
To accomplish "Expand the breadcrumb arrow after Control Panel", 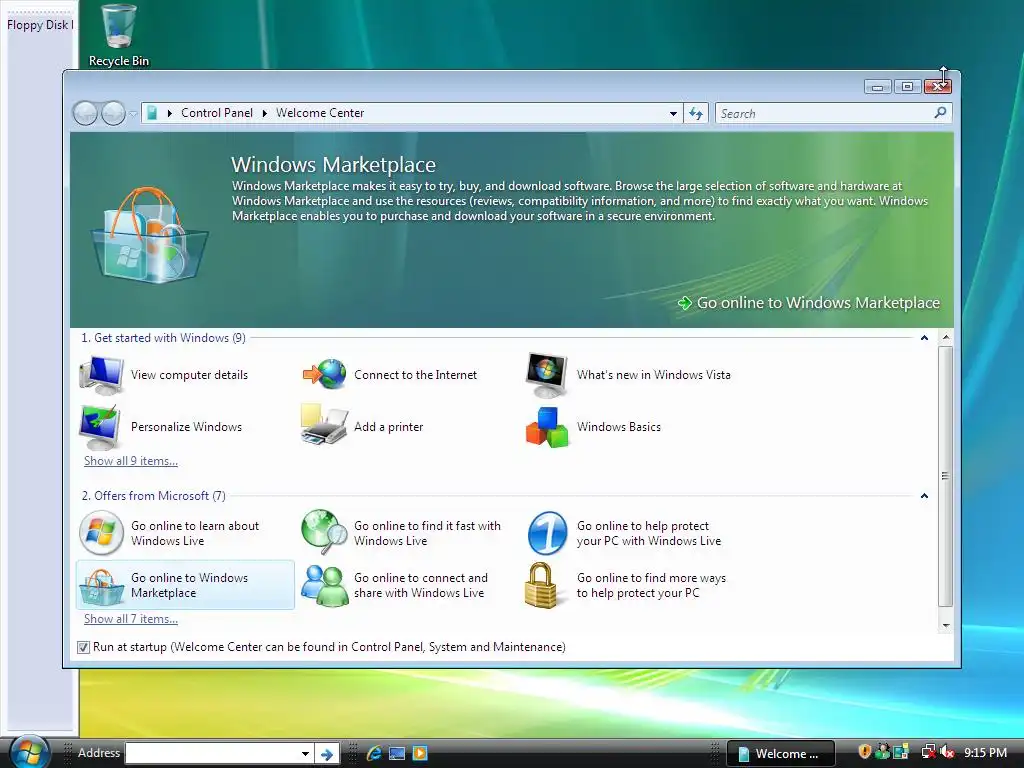I will click(264, 113).
